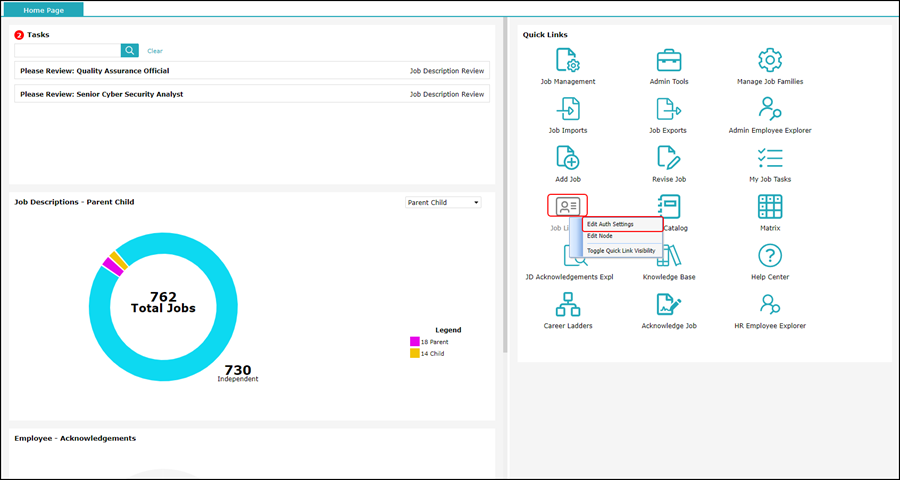The height and width of the screenshot is (481, 900).
Task: Click the Add Job icon
Action: point(568,157)
